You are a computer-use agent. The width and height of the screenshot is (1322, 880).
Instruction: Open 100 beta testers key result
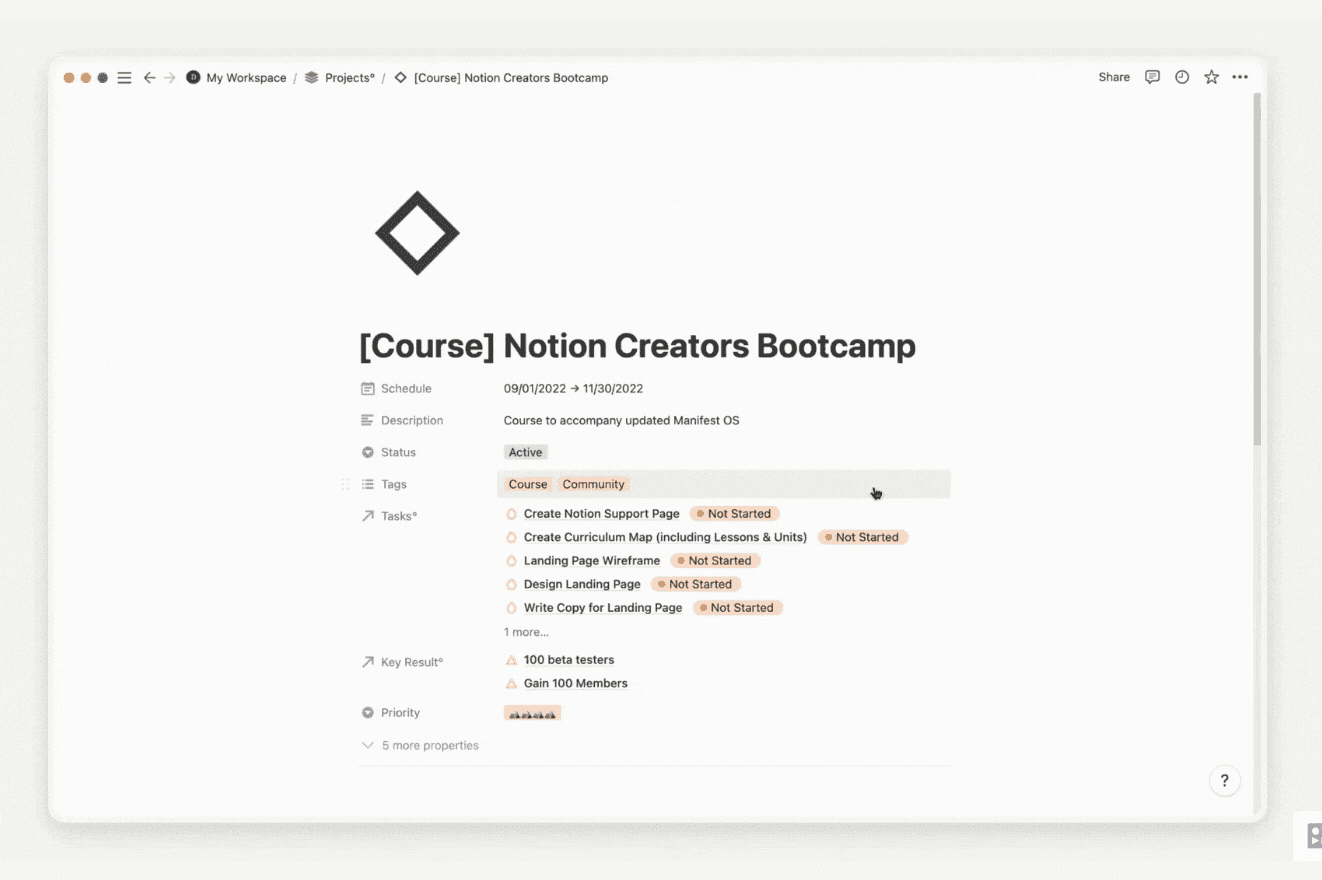[x=569, y=660]
